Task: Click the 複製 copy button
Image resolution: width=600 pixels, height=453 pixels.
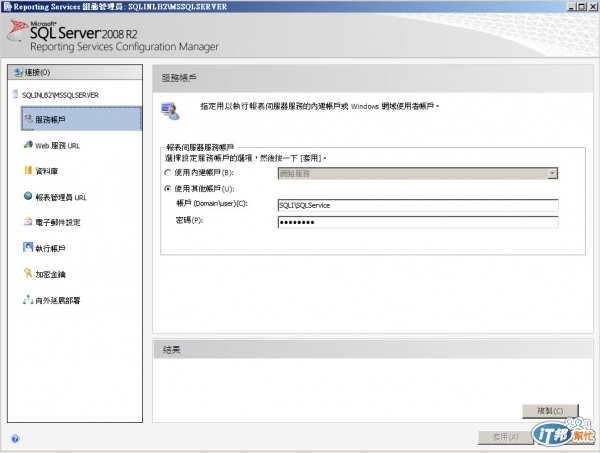Action: click(550, 411)
